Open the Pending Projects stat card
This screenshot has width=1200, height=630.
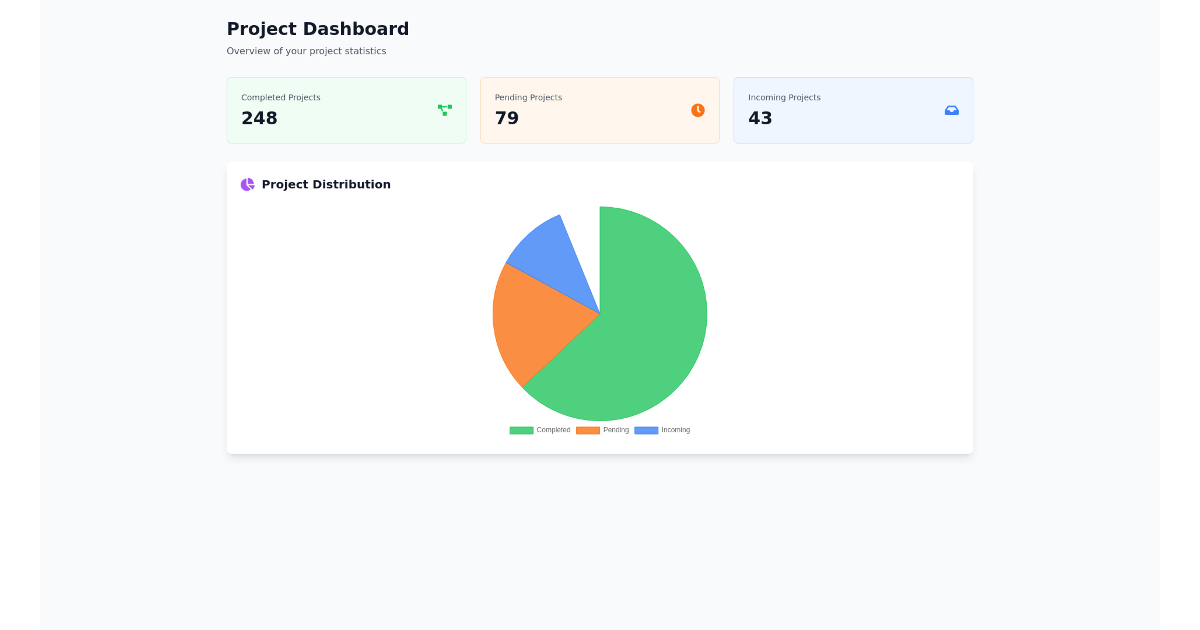click(x=599, y=110)
